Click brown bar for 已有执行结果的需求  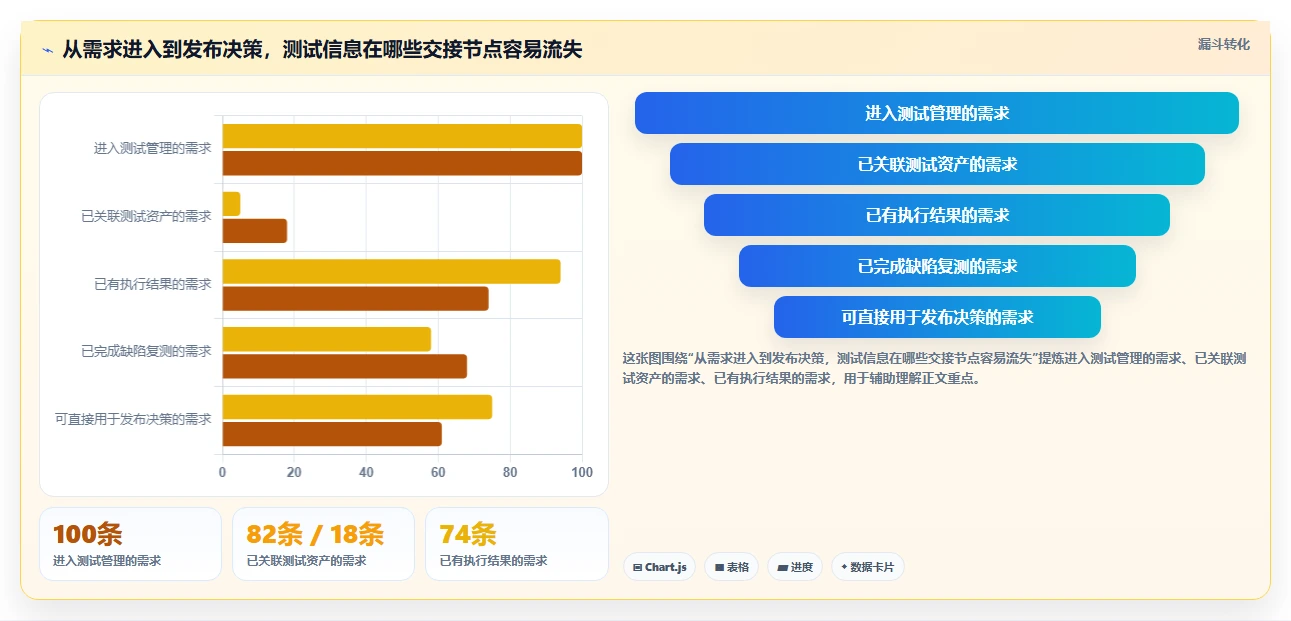coord(355,299)
